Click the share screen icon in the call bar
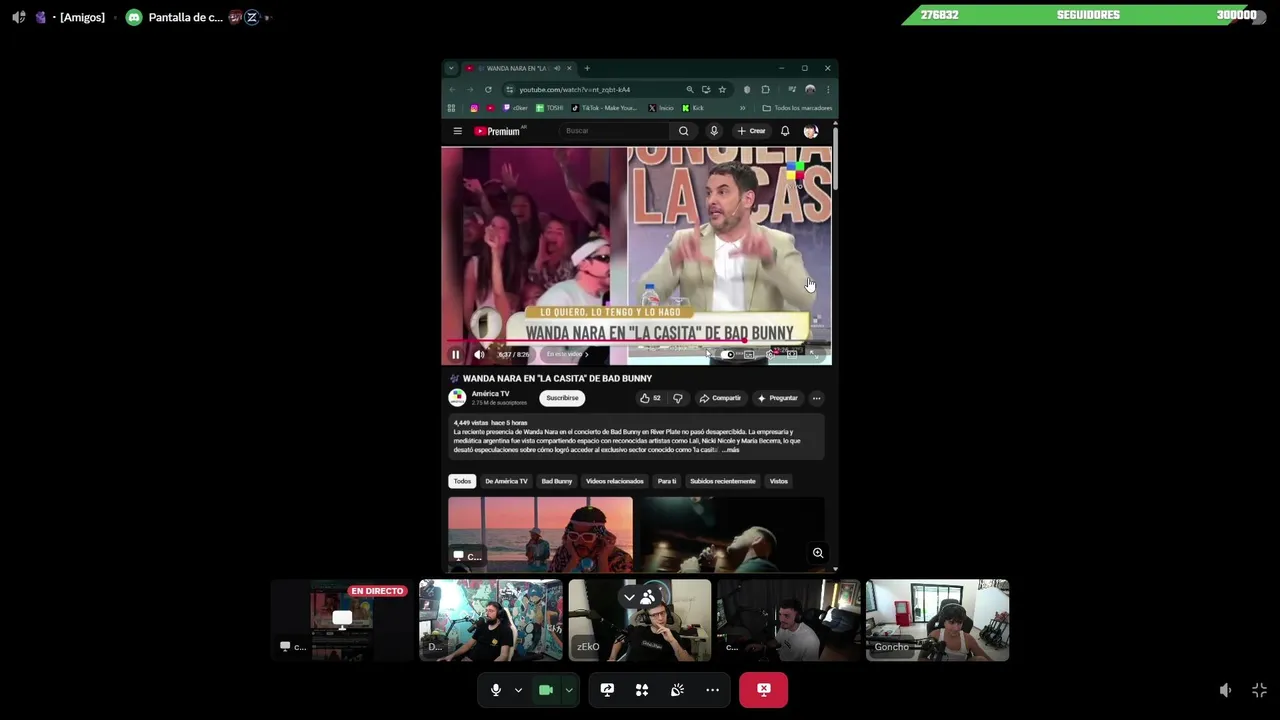 point(607,690)
